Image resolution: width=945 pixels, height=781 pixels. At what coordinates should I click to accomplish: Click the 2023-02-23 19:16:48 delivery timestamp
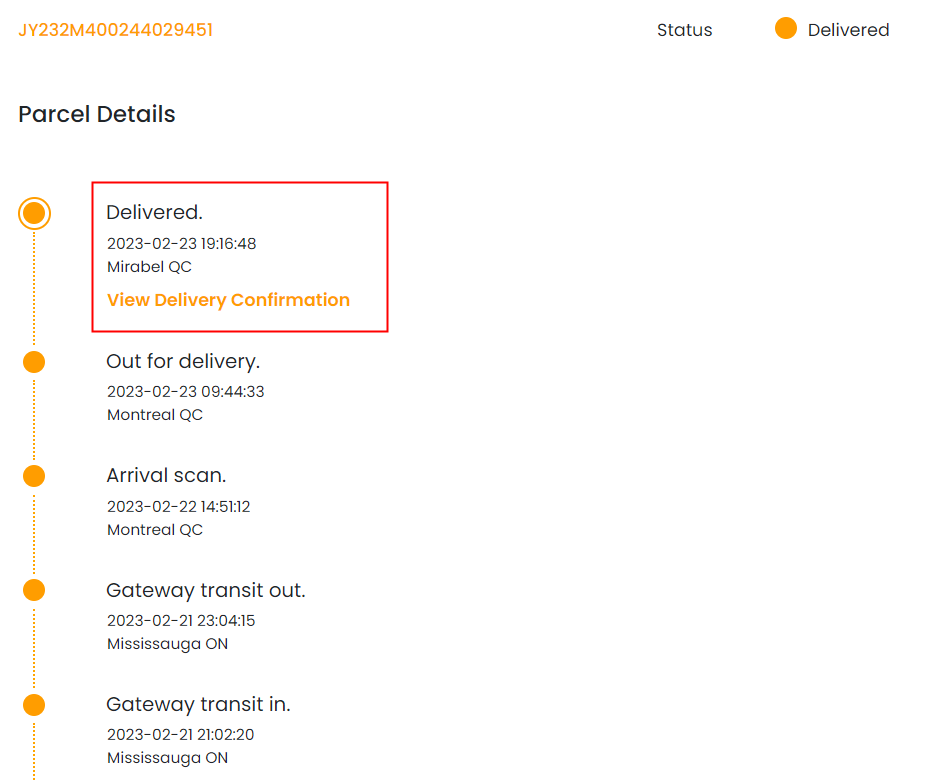[x=181, y=243]
